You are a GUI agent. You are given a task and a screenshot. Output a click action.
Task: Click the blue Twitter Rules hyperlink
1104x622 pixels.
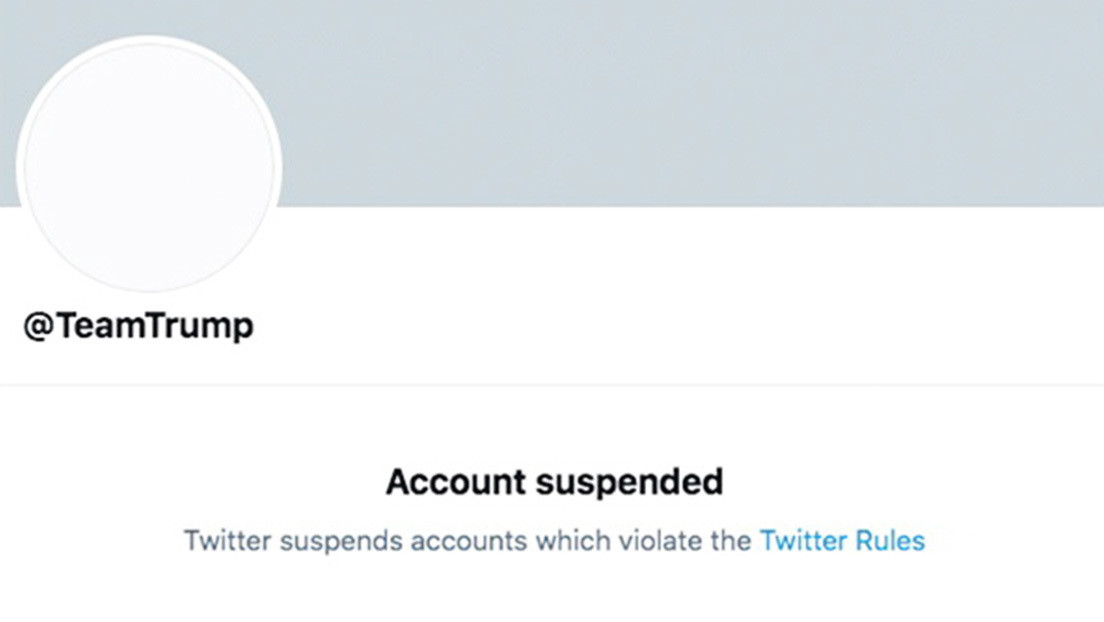tap(842, 541)
